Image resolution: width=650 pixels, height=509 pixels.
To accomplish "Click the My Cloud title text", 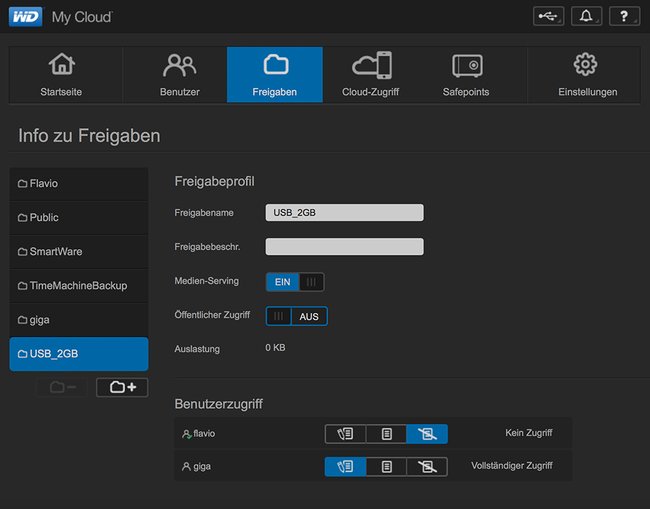I will [x=82, y=17].
